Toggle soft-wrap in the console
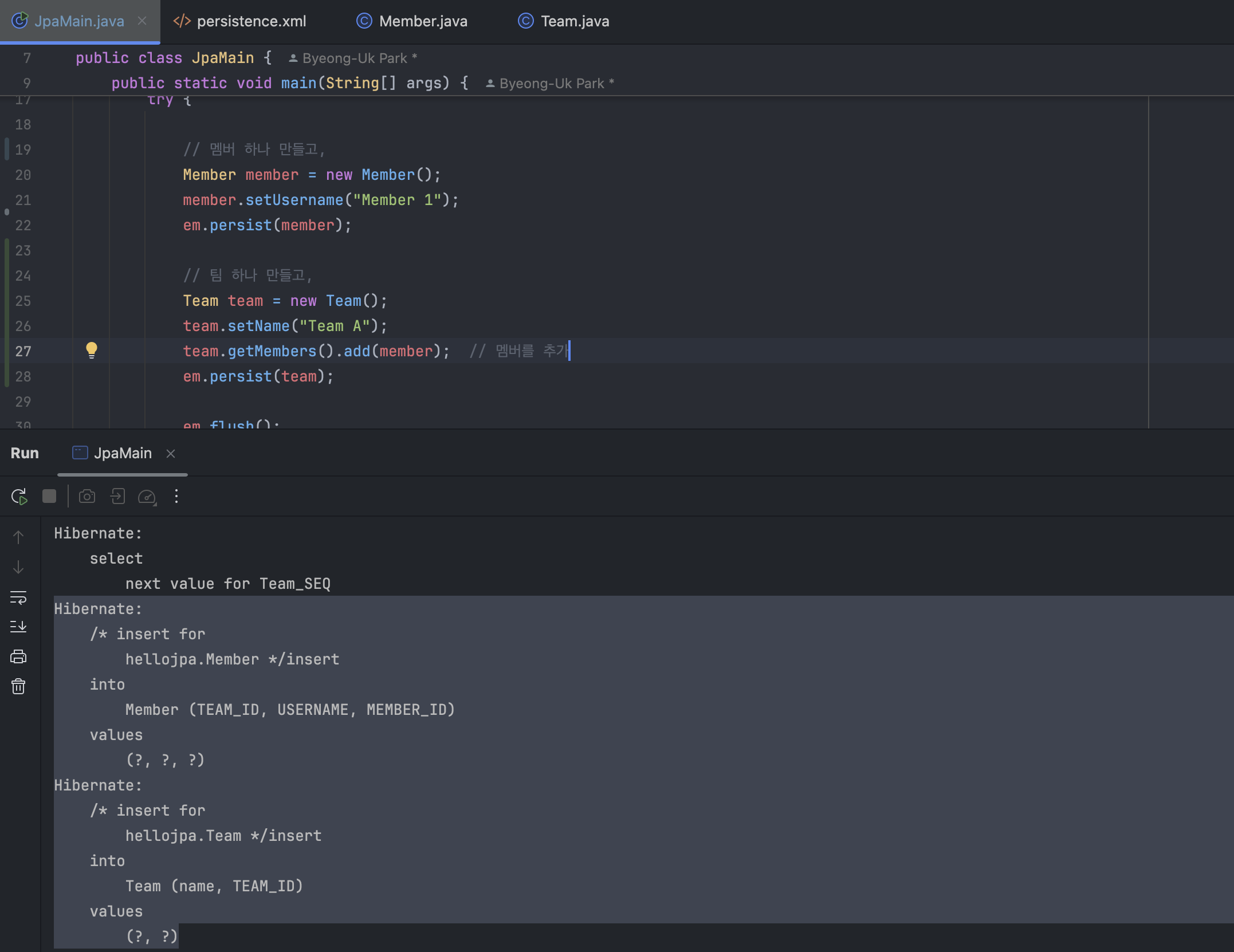The width and height of the screenshot is (1234, 952). tap(18, 597)
